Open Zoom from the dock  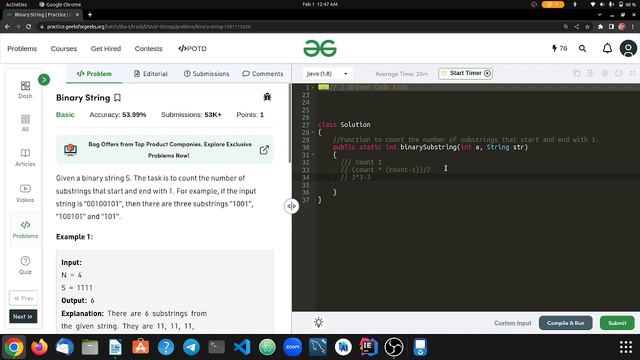pos(293,347)
